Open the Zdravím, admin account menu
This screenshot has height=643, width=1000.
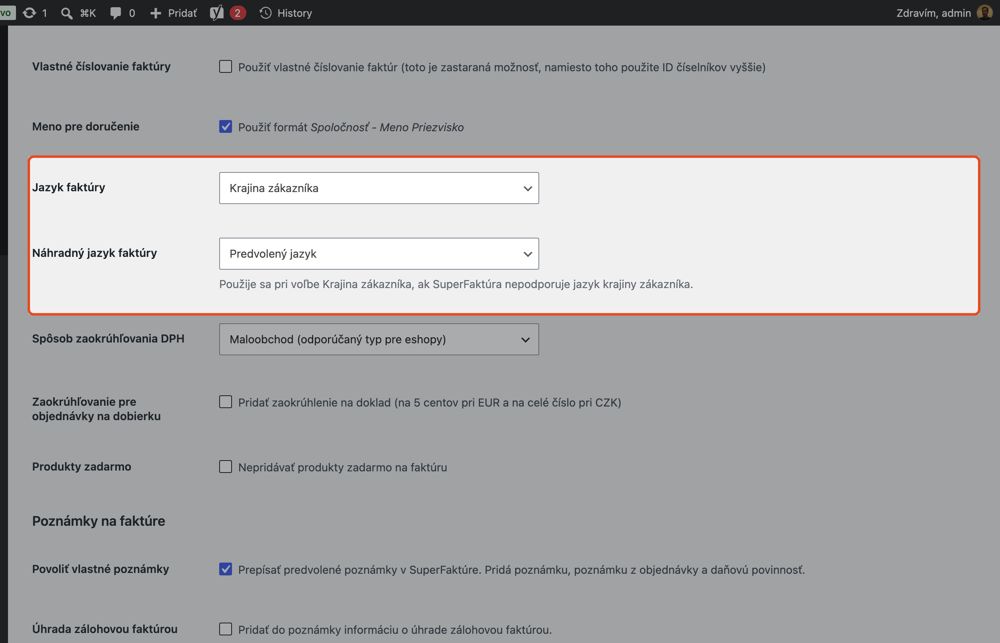[x=944, y=13]
